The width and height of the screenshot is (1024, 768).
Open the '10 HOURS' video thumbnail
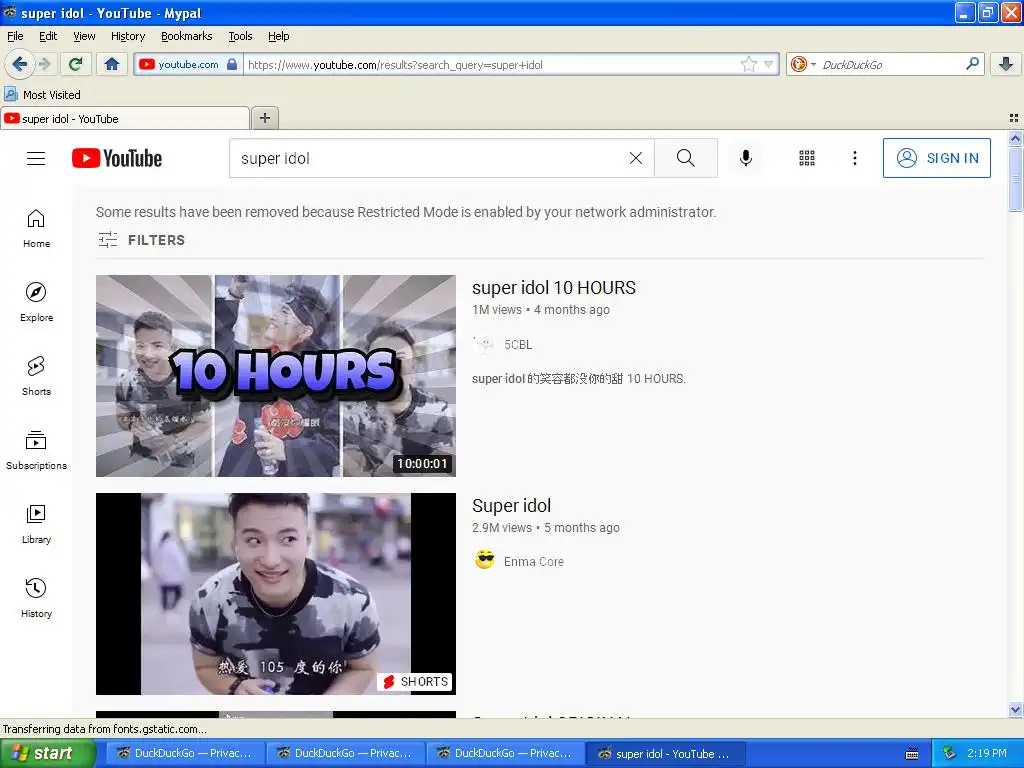click(276, 376)
